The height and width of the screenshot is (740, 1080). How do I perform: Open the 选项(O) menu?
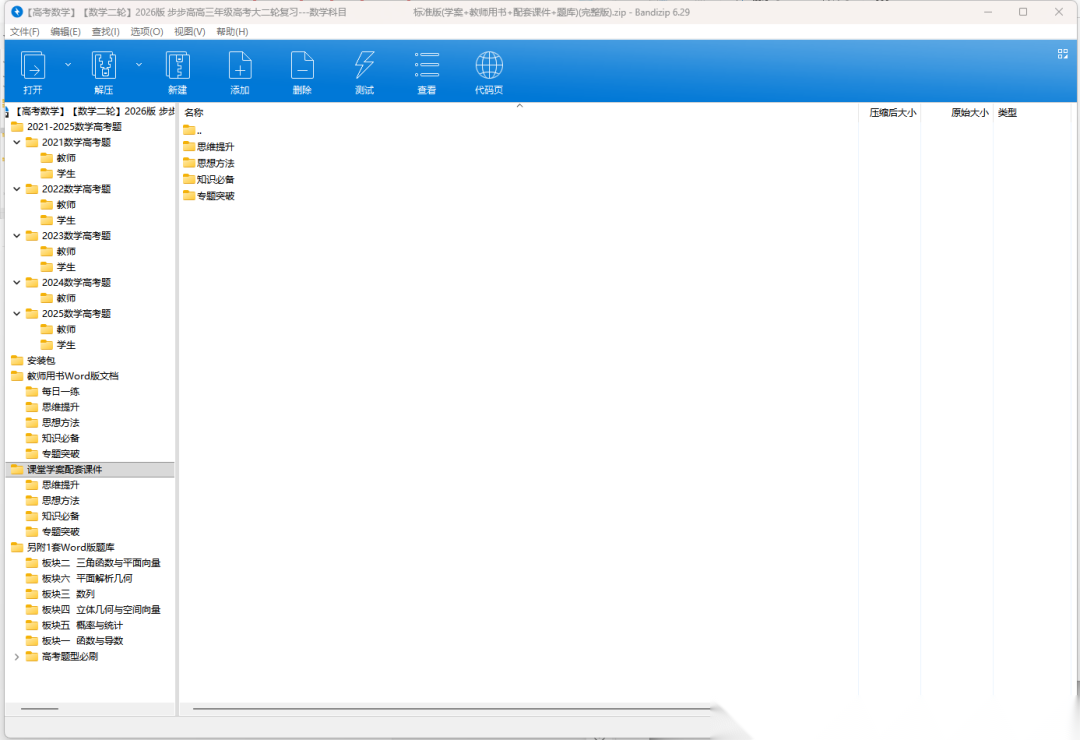pos(147,32)
